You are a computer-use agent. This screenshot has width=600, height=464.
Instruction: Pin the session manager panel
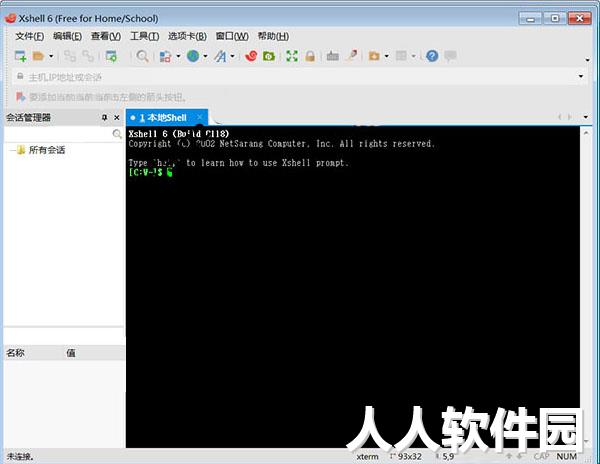click(x=104, y=117)
